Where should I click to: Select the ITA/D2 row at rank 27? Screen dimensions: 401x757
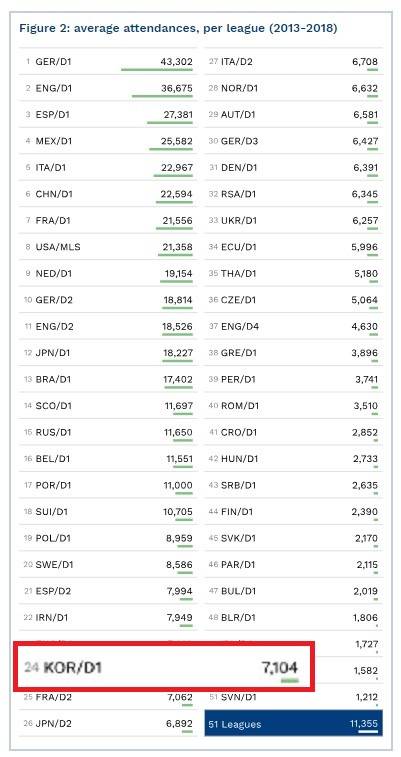click(293, 61)
